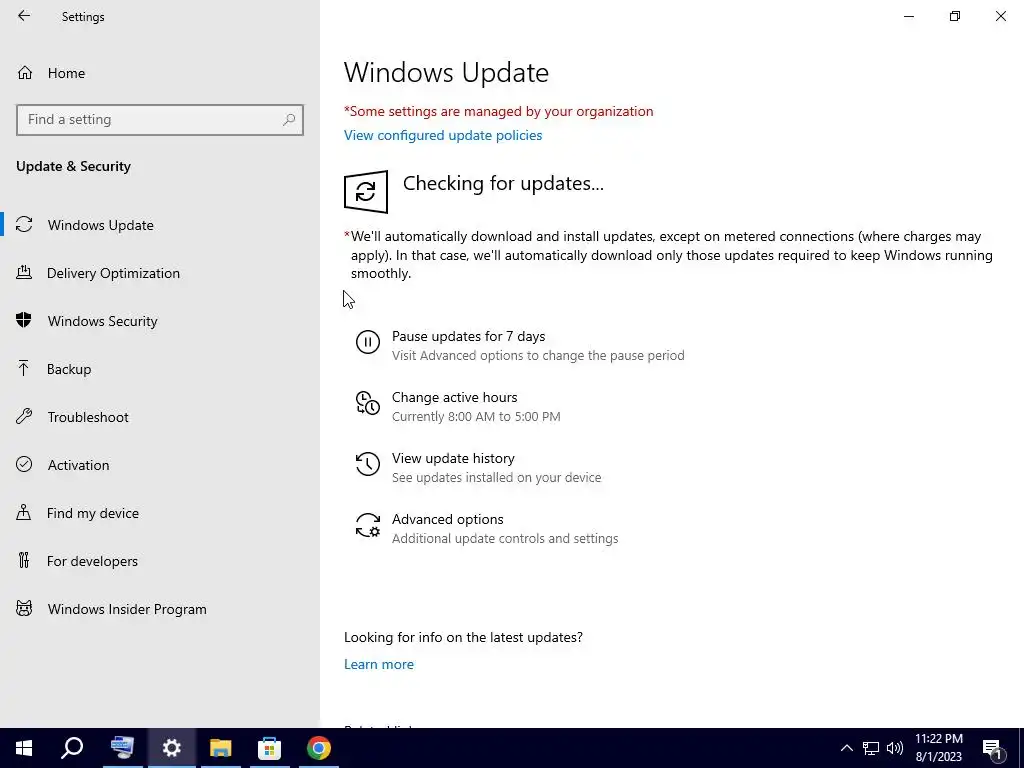Screen dimensions: 1024x768
Task: Open Server Manager from the taskbar
Action: coord(122,748)
